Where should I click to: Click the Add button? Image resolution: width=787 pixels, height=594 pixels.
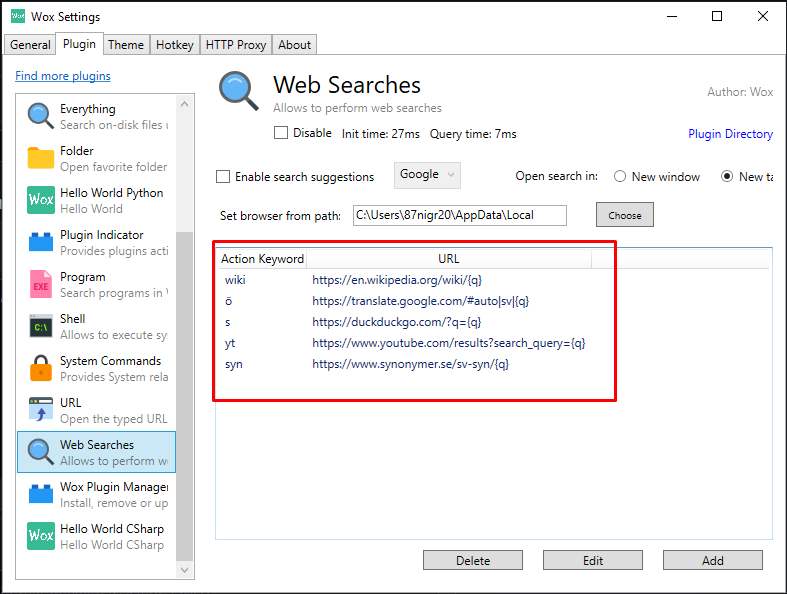point(713,560)
